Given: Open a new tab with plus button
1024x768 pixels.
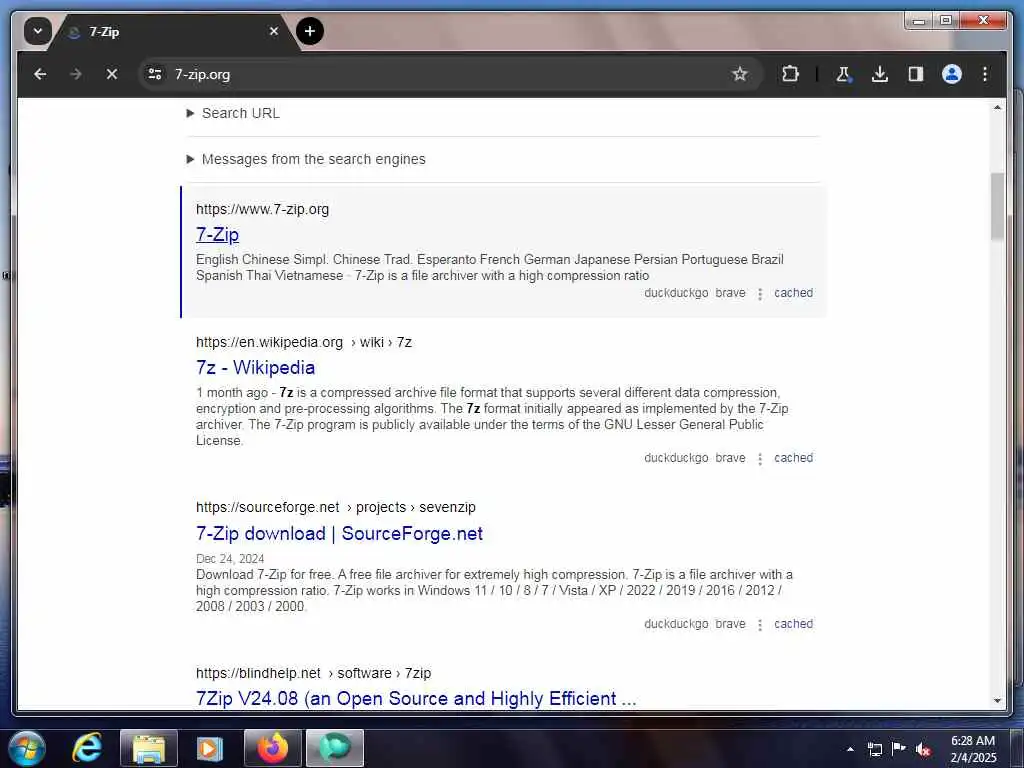Looking at the screenshot, I should tap(310, 31).
